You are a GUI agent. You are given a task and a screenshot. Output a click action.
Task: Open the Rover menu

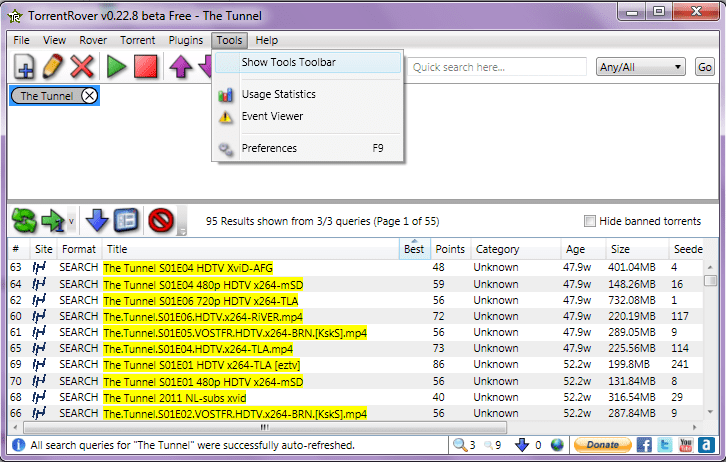click(x=93, y=40)
